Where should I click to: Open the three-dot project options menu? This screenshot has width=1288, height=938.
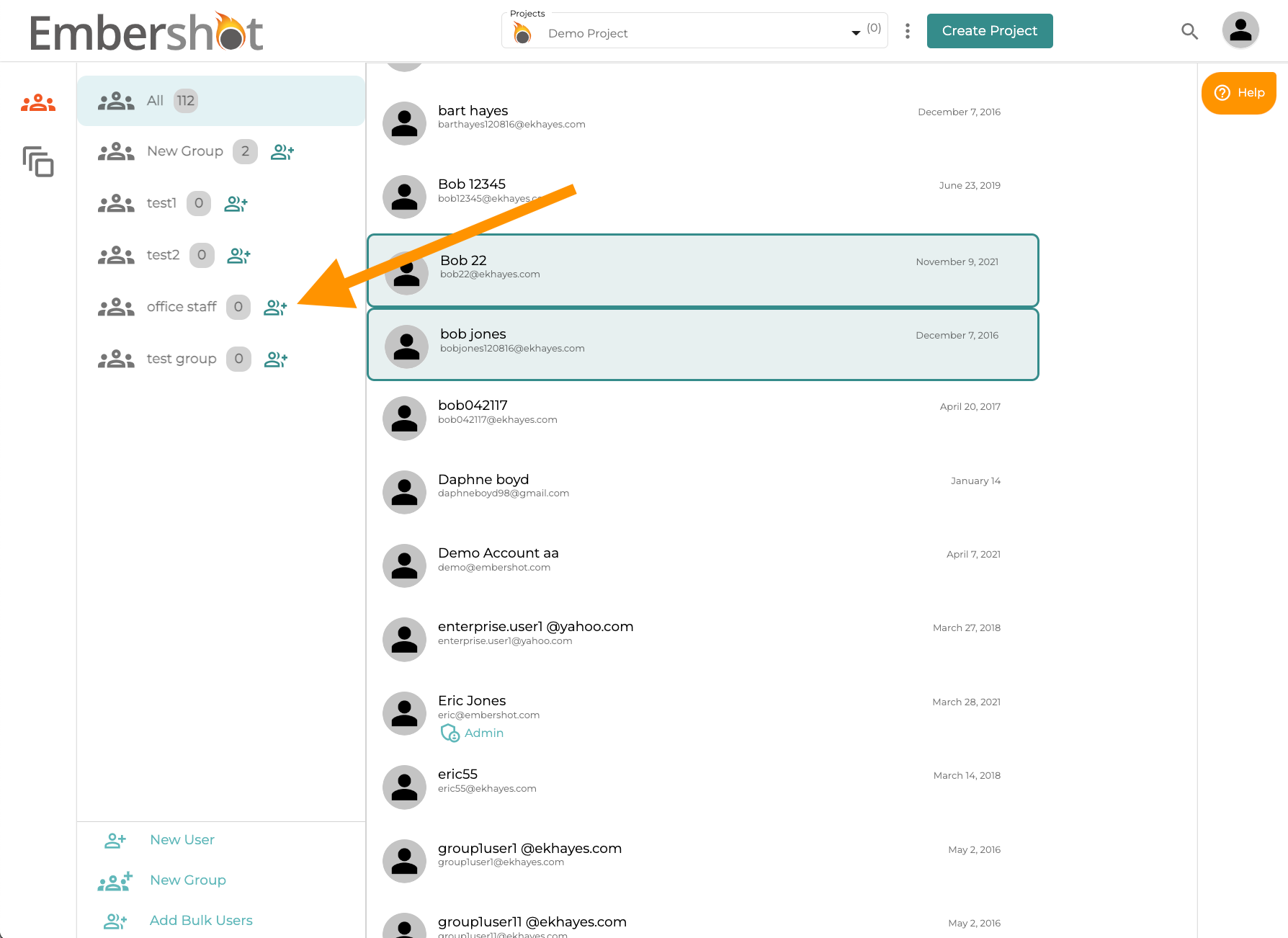click(x=908, y=31)
